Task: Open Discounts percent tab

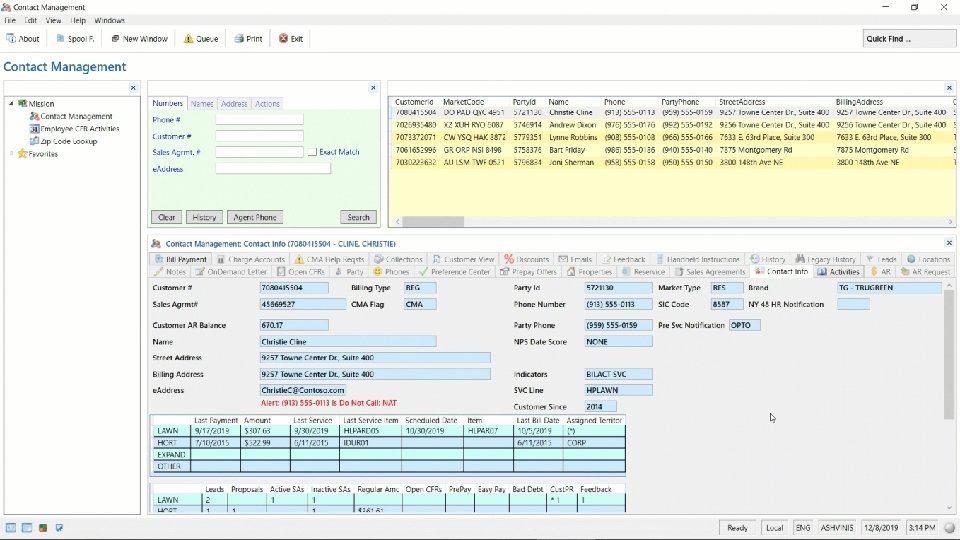Action: 527,259
